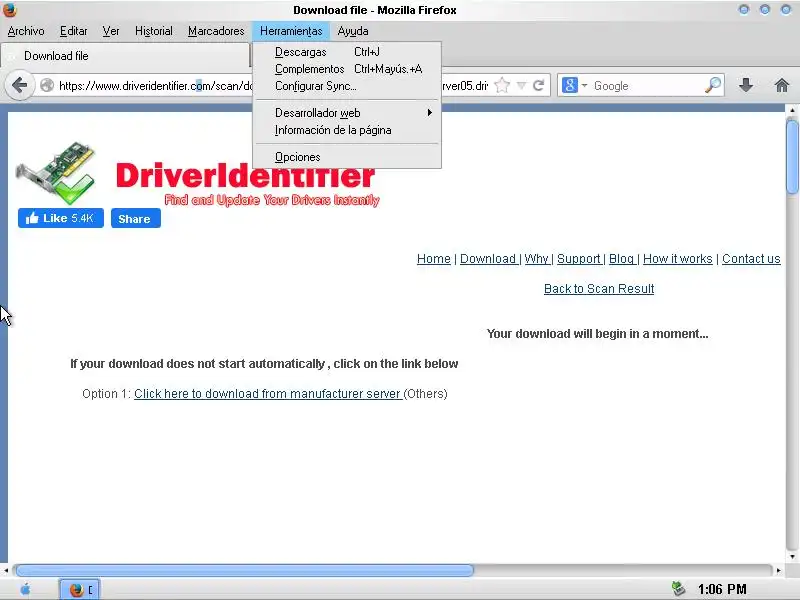This screenshot has height=600, width=800.
Task: Choose Información de la página
Action: 347,130
